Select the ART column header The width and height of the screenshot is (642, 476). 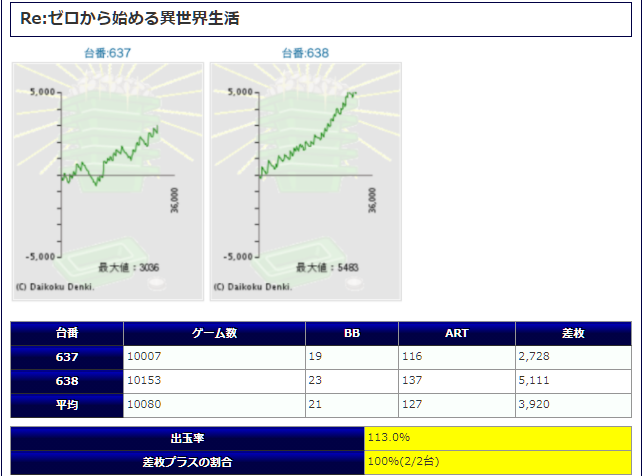[457, 333]
